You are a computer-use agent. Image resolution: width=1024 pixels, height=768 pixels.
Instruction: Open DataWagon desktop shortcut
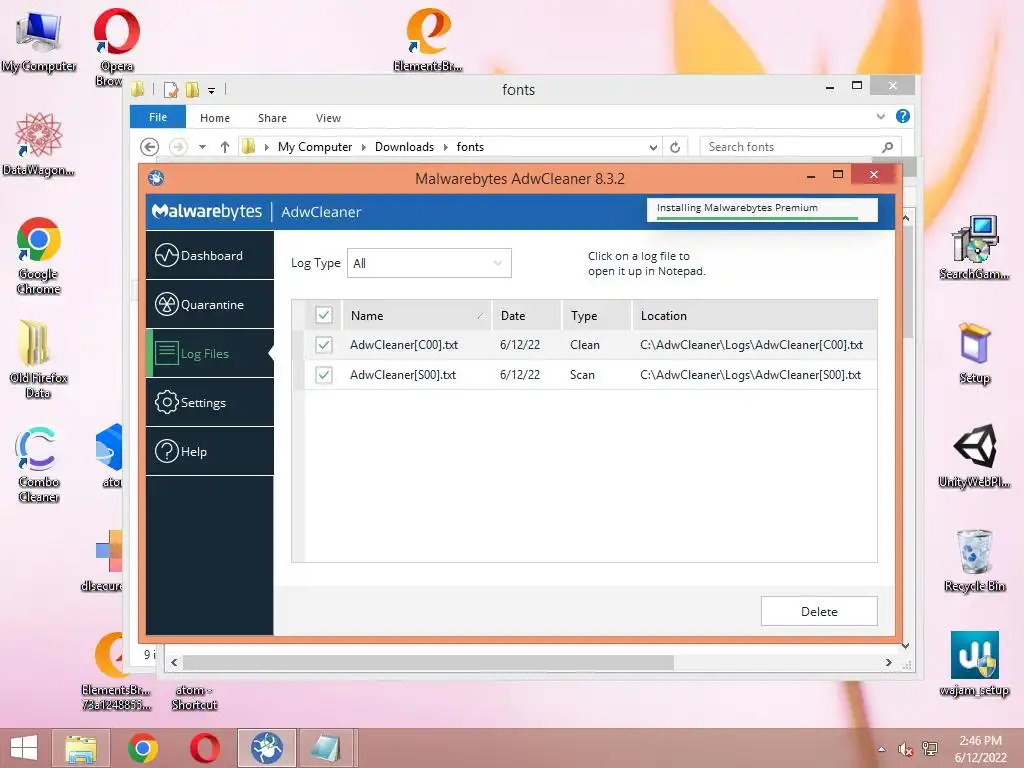coord(39,144)
